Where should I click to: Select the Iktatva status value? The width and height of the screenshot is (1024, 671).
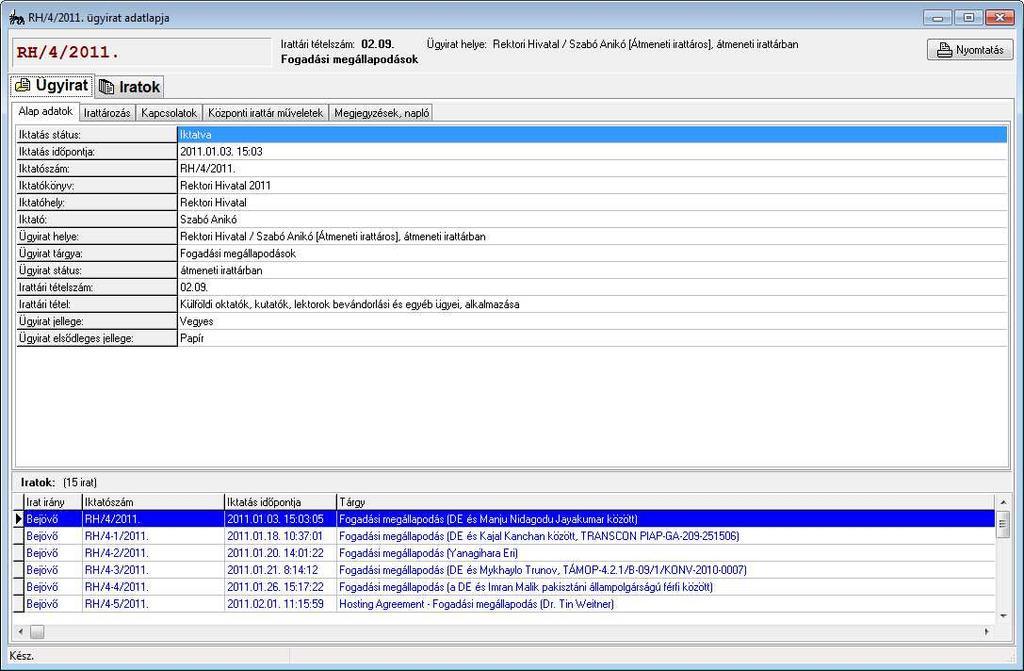click(x=592, y=135)
